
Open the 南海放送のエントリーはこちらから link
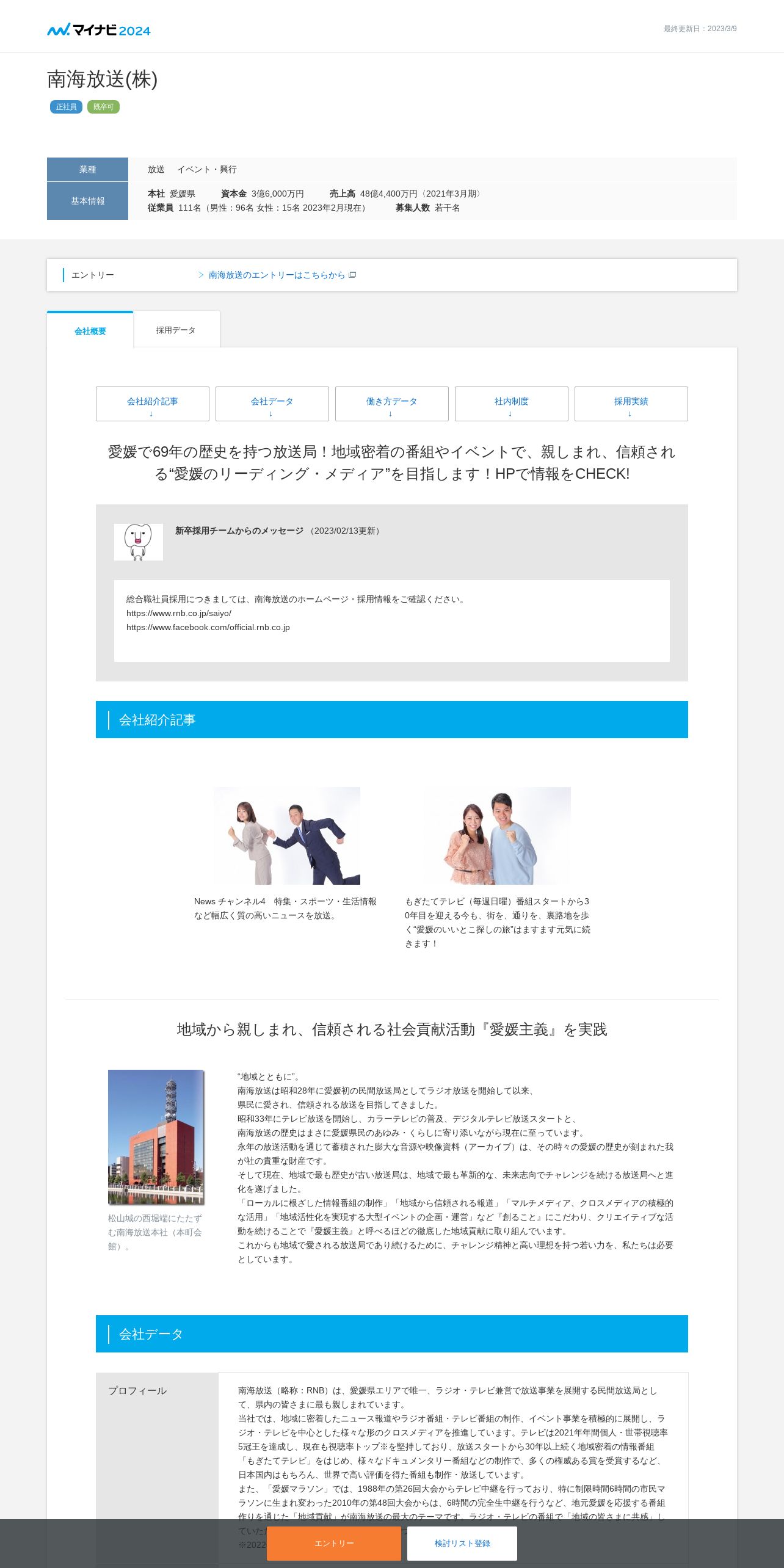(x=277, y=275)
